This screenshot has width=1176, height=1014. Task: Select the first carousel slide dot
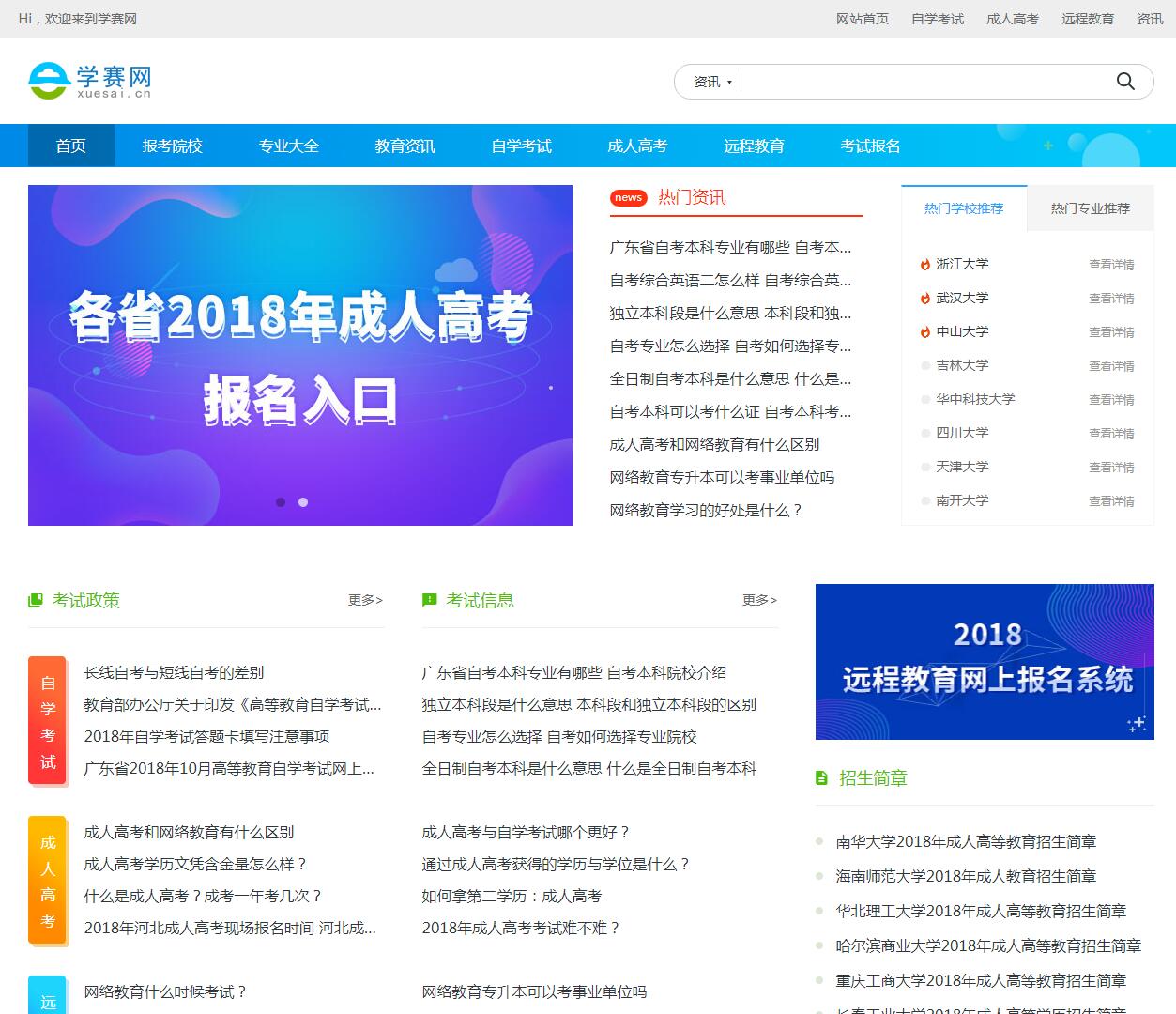[x=281, y=502]
